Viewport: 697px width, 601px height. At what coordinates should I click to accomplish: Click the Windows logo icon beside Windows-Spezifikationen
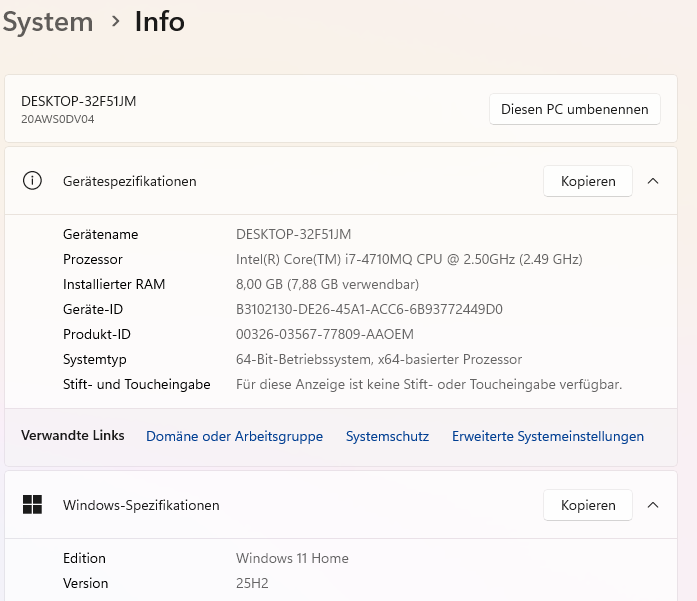click(32, 505)
